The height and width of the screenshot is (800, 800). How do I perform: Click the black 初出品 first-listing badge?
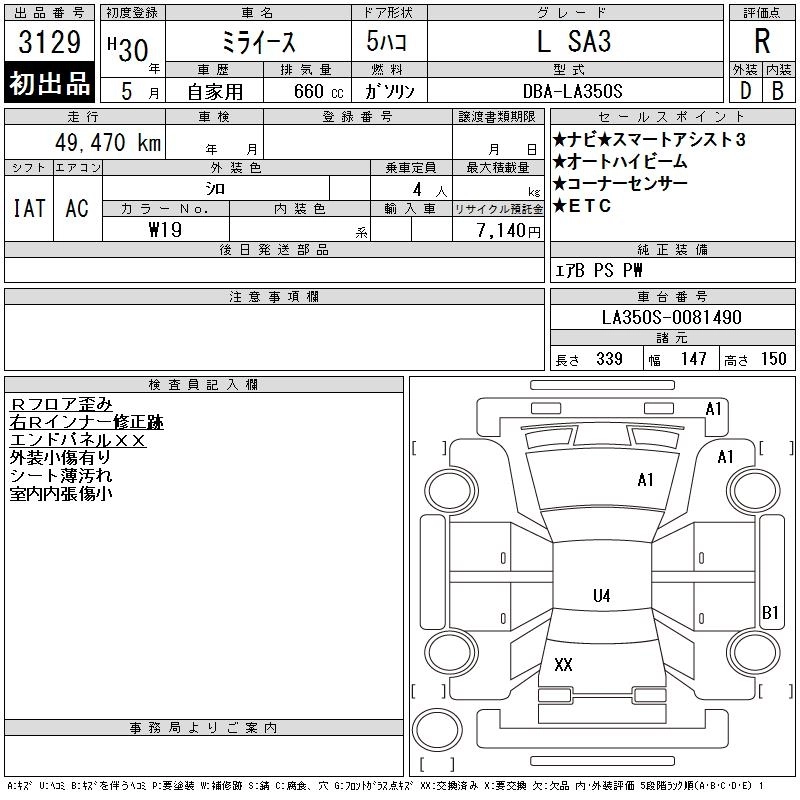tap(50, 84)
